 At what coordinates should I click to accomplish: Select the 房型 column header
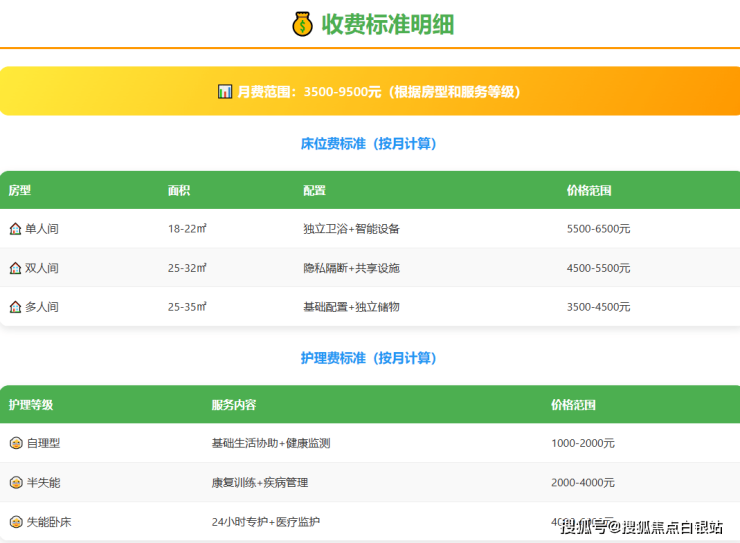point(20,190)
